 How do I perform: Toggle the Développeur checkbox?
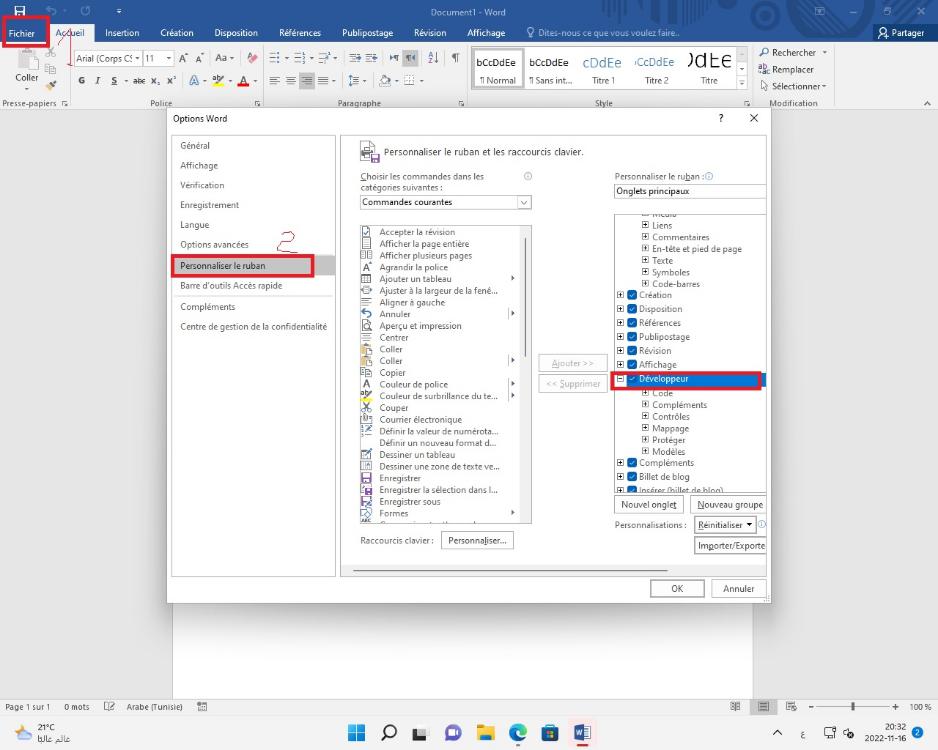632,379
